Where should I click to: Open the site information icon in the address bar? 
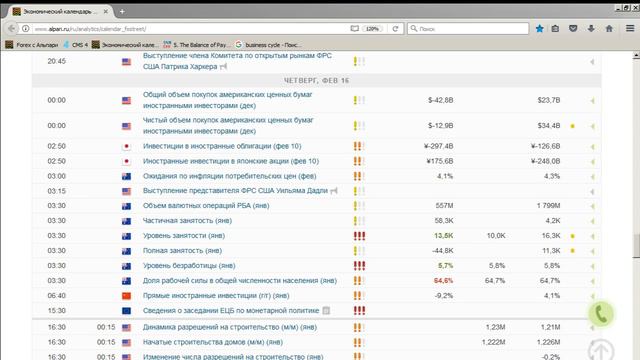26,29
